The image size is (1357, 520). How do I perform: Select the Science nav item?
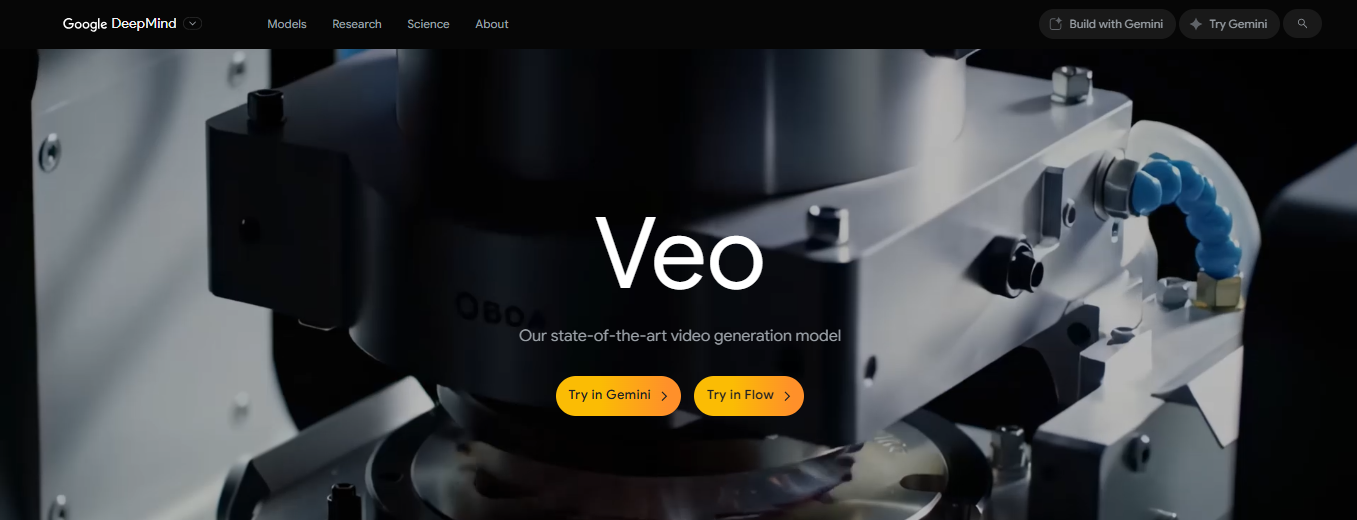(x=428, y=24)
